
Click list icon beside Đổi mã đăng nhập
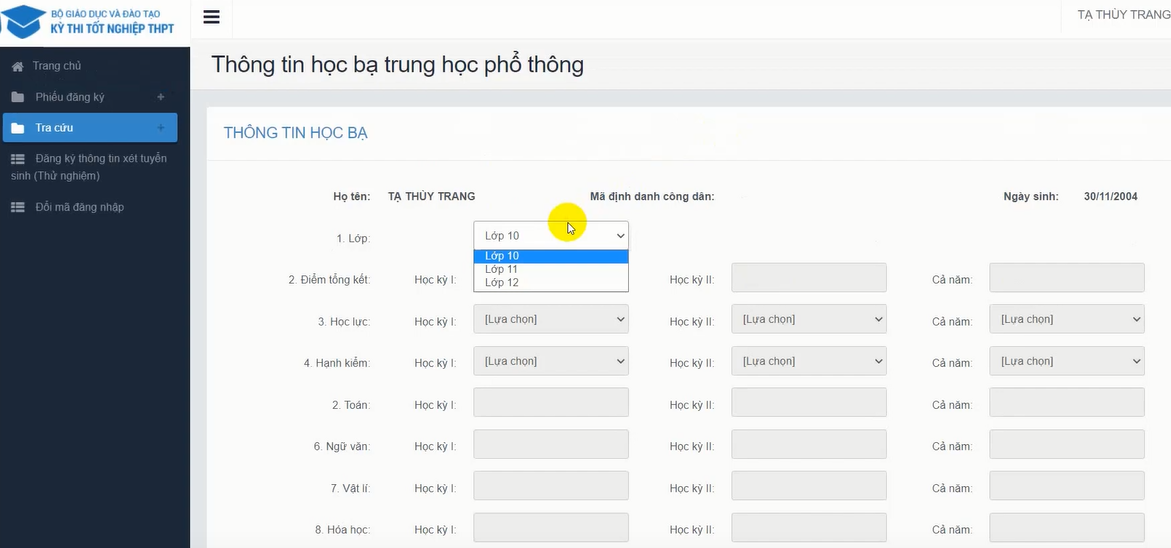pyautogui.click(x=17, y=207)
